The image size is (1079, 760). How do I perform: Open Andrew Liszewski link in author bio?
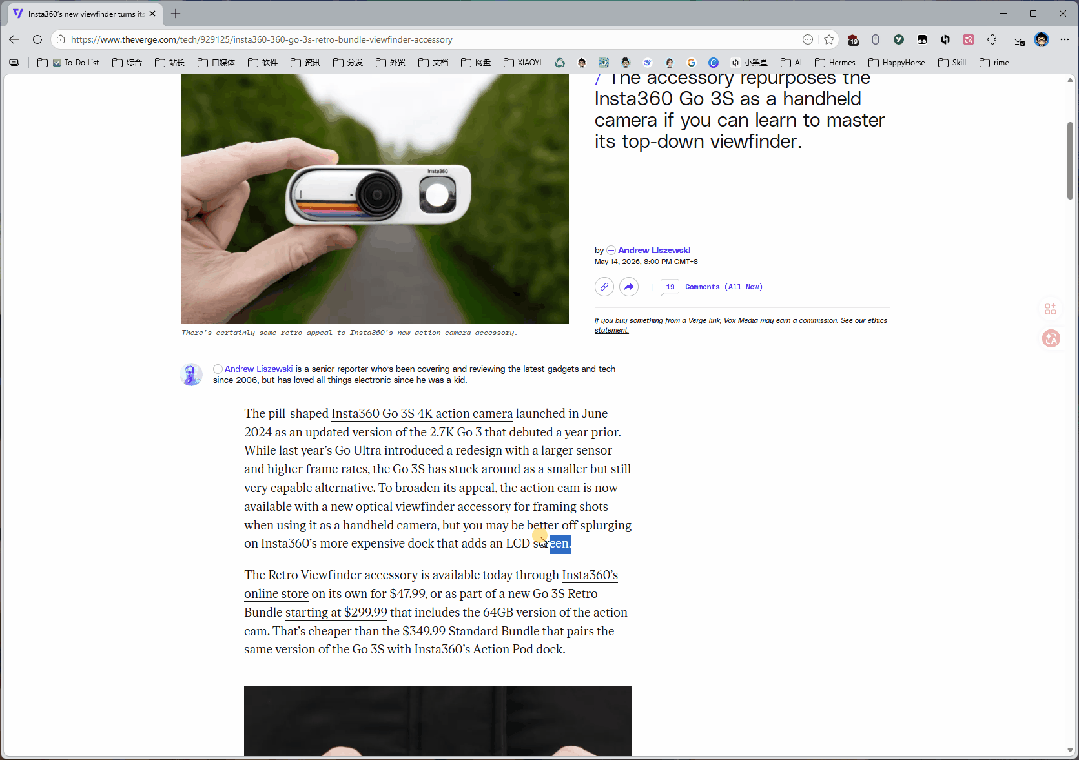(x=259, y=369)
